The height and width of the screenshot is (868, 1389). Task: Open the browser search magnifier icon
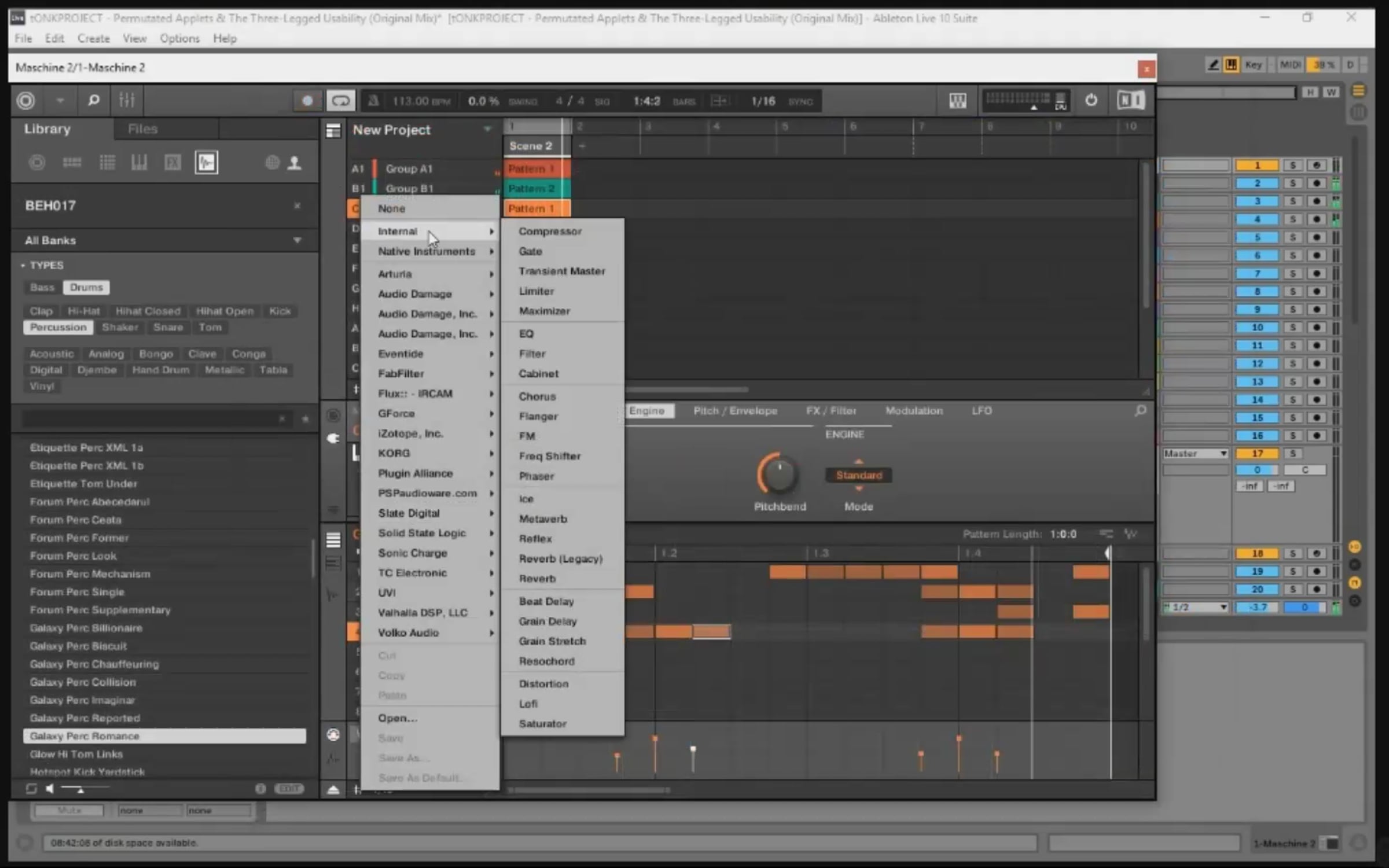click(x=93, y=101)
